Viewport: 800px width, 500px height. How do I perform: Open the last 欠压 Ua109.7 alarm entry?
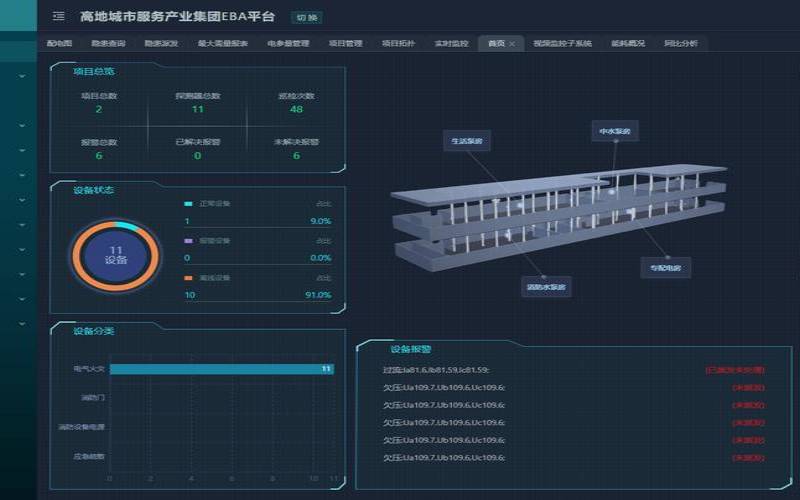click(x=444, y=458)
